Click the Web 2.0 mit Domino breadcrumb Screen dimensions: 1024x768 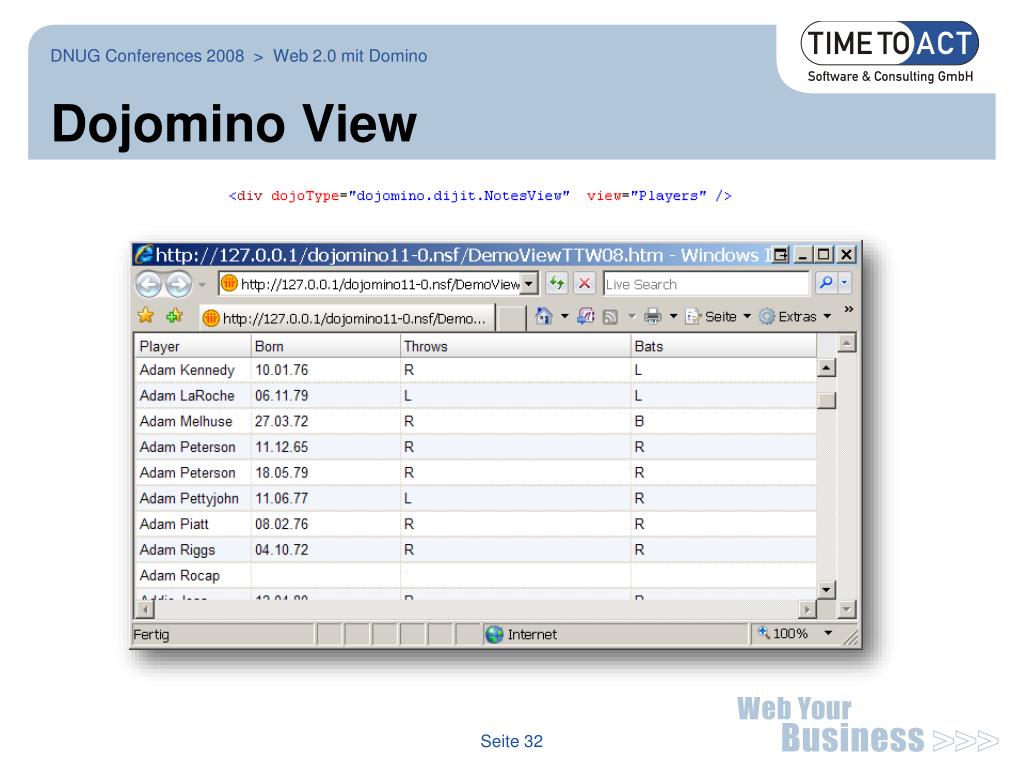point(350,56)
